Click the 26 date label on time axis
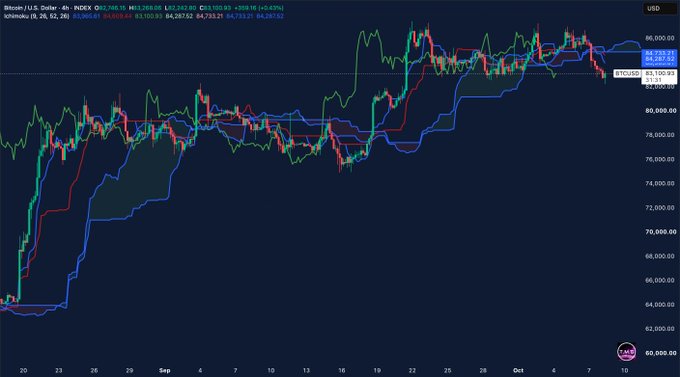 pyautogui.click(x=94, y=370)
